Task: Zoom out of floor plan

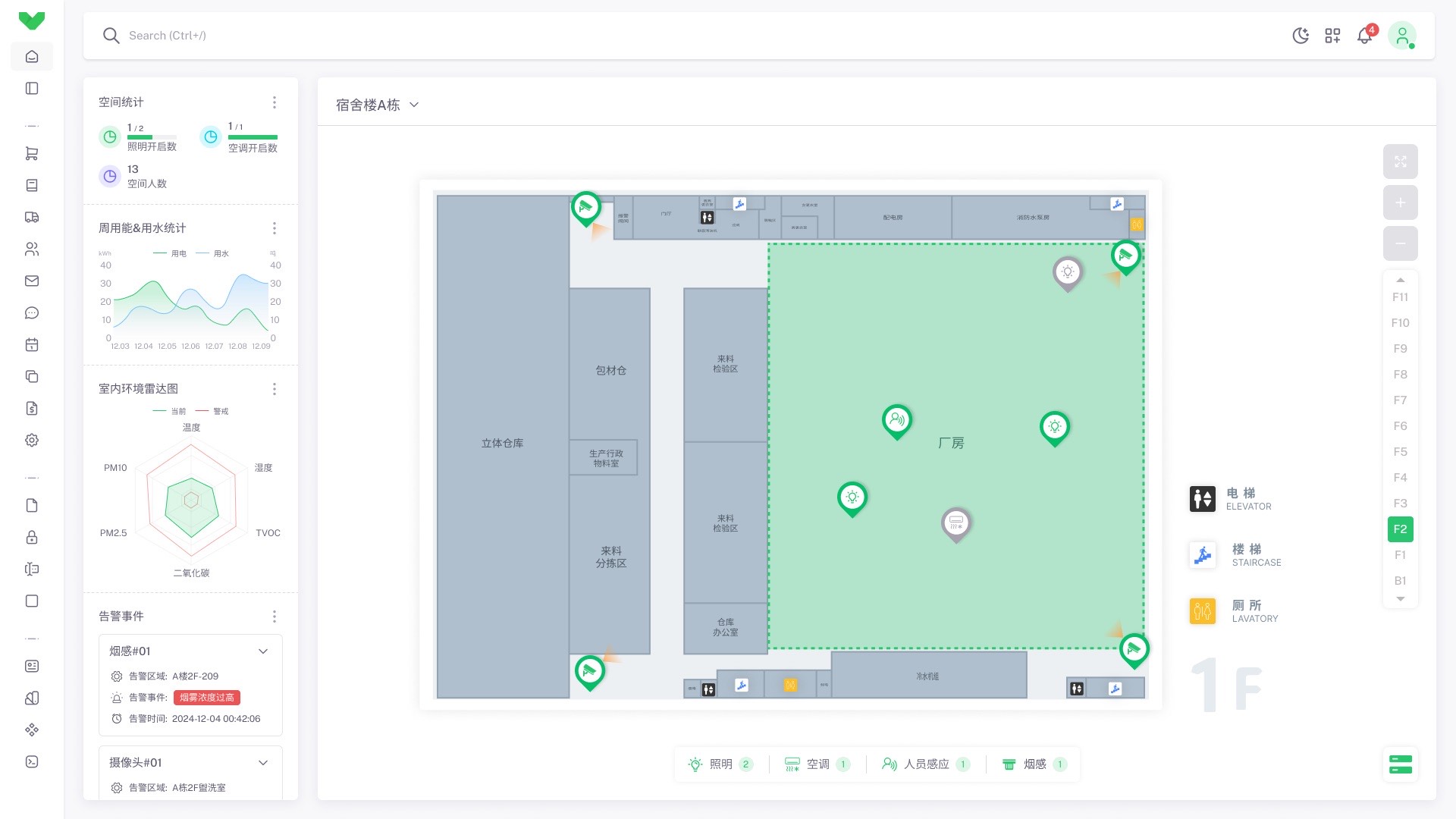Action: [1400, 243]
